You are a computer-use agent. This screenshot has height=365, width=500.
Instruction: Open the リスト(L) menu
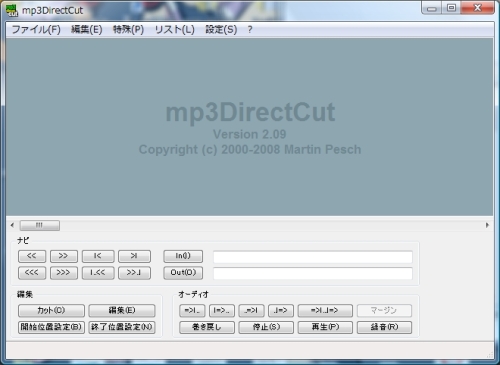click(175, 30)
